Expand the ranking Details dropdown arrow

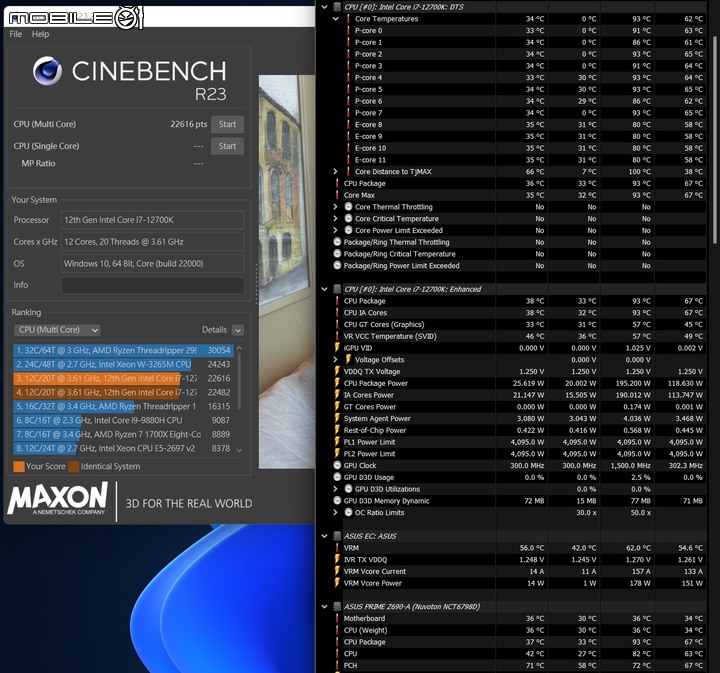pyautogui.click(x=238, y=330)
